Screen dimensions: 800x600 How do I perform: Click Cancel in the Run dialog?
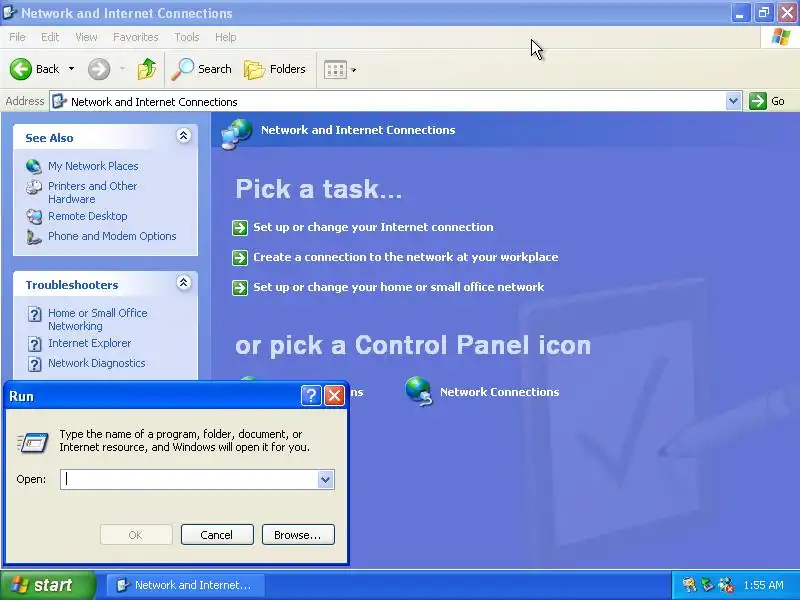(x=217, y=535)
